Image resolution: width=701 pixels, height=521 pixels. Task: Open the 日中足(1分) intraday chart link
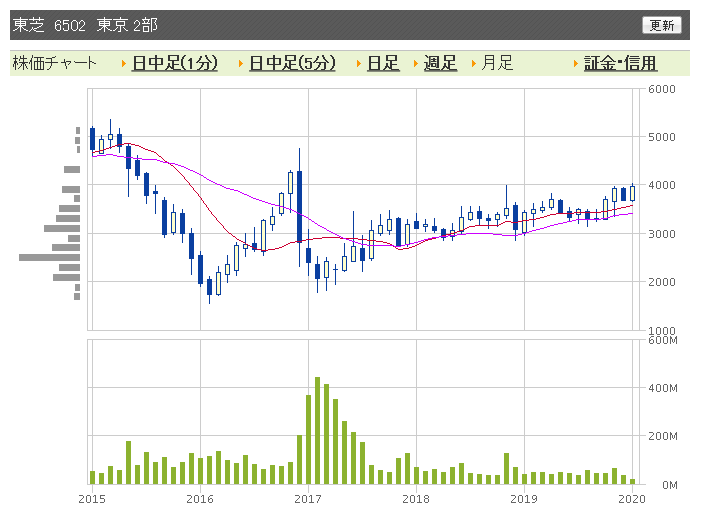click(x=175, y=63)
